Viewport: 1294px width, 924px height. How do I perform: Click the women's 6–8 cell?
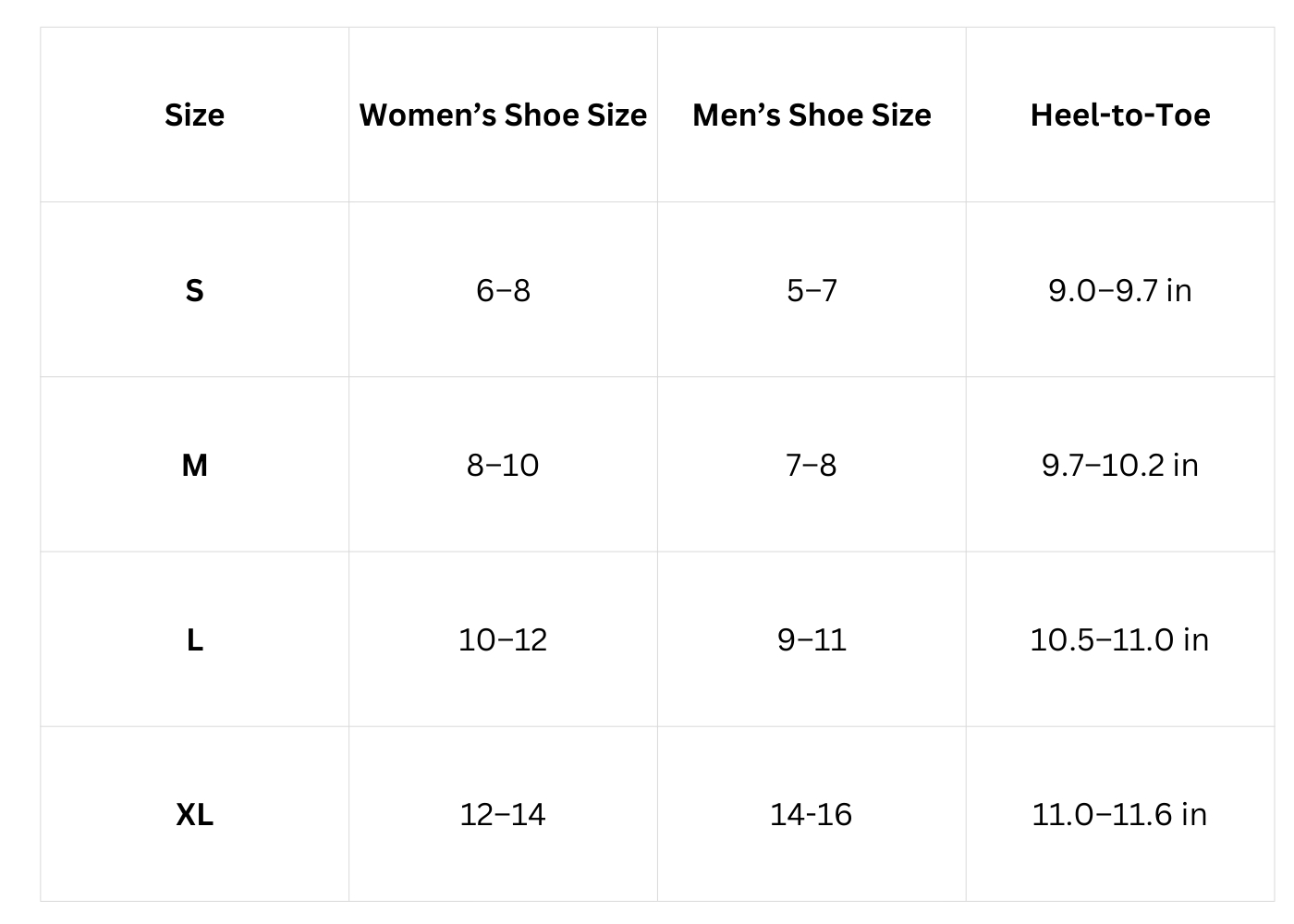point(503,290)
